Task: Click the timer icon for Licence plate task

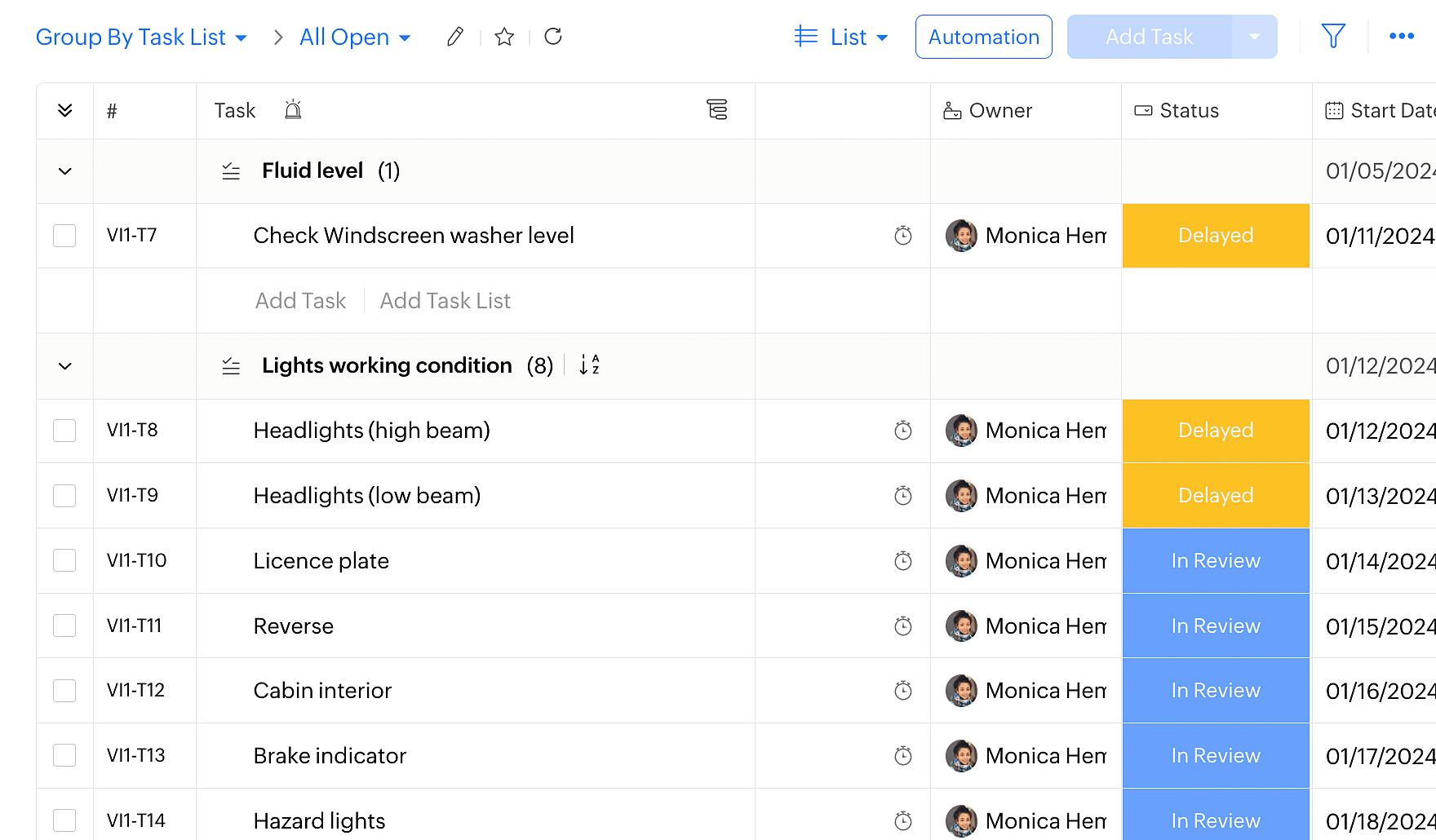Action: (902, 561)
